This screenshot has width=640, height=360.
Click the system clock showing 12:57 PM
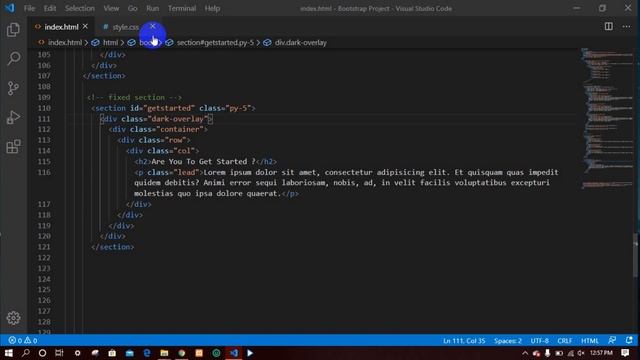pyautogui.click(x=601, y=353)
